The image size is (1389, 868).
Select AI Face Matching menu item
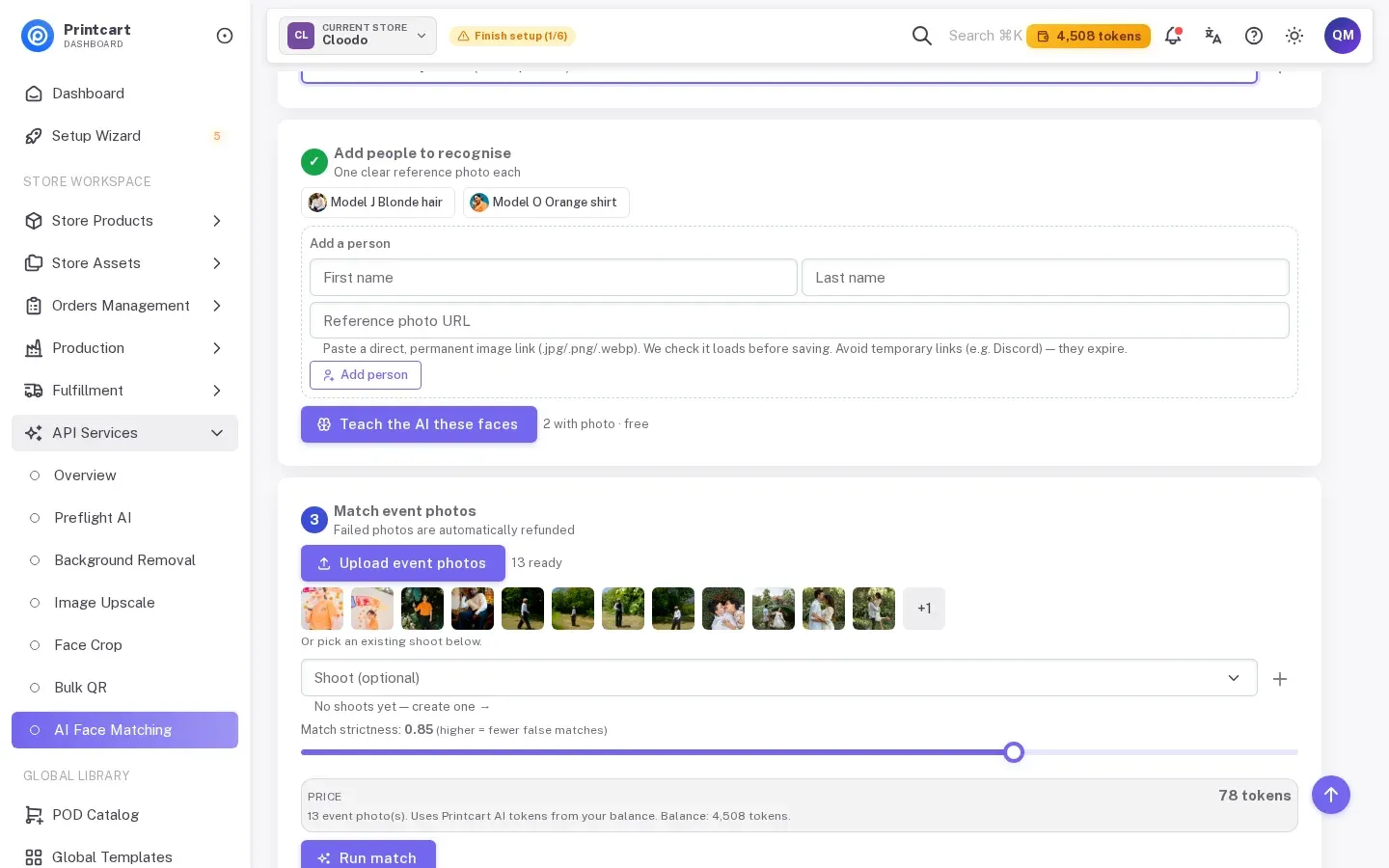pyautogui.click(x=125, y=730)
